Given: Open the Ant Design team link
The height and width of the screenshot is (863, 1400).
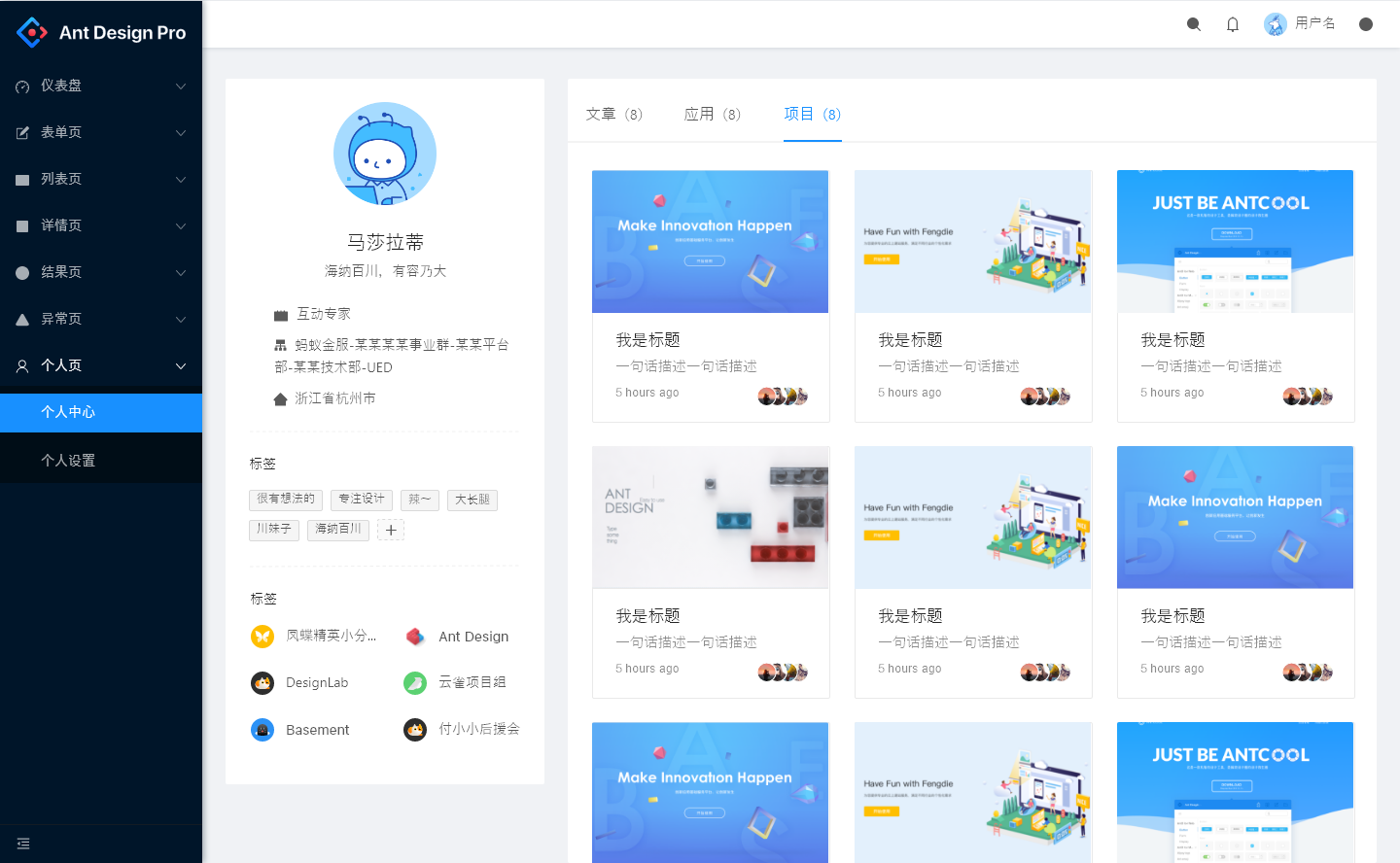Looking at the screenshot, I should 473,637.
